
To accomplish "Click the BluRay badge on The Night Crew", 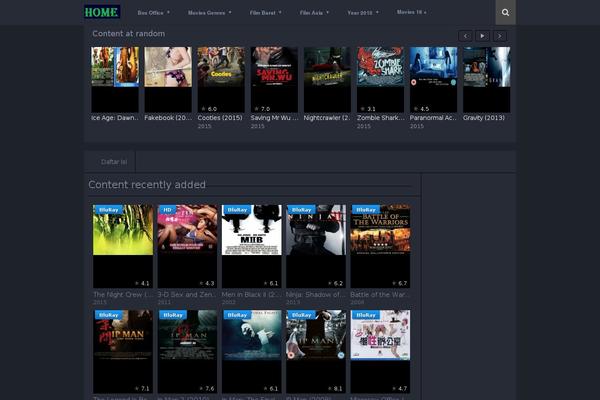I will (108, 210).
